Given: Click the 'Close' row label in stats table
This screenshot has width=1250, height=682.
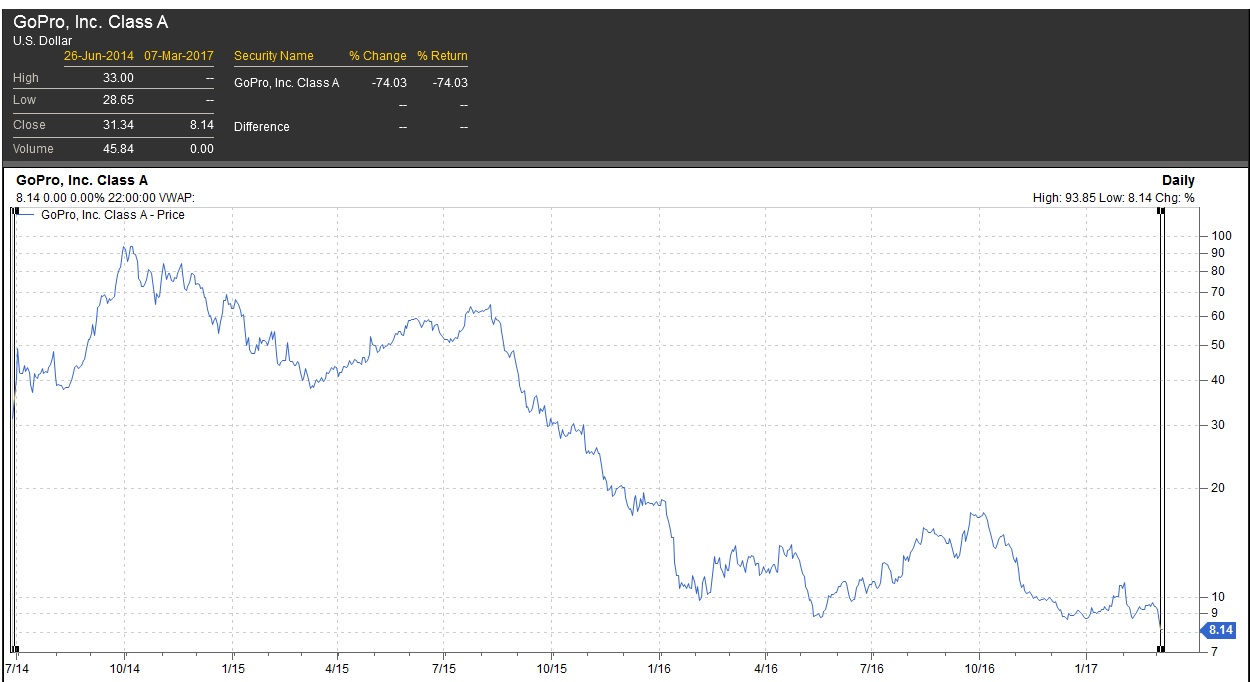Looking at the screenshot, I should tap(29, 125).
